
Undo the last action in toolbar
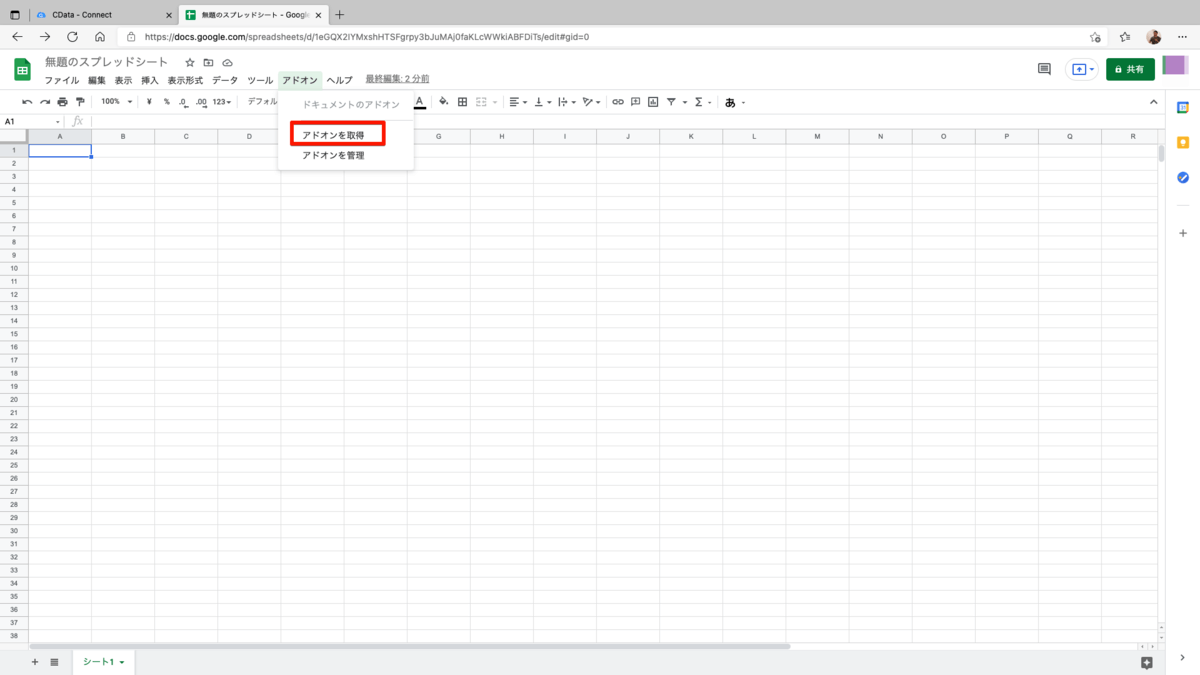27,102
